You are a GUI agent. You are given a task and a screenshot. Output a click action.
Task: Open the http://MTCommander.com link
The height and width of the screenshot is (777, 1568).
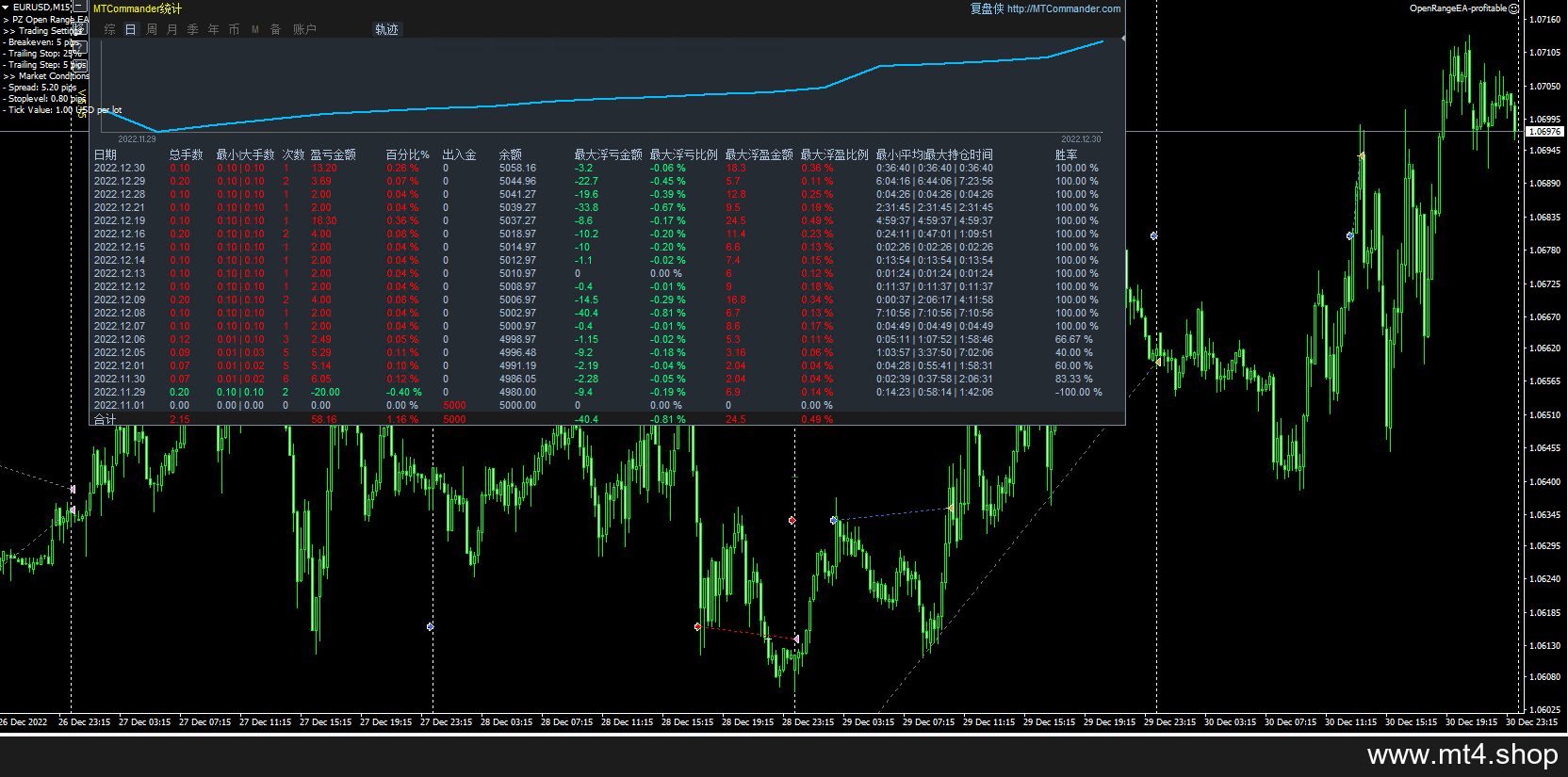click(x=1064, y=8)
